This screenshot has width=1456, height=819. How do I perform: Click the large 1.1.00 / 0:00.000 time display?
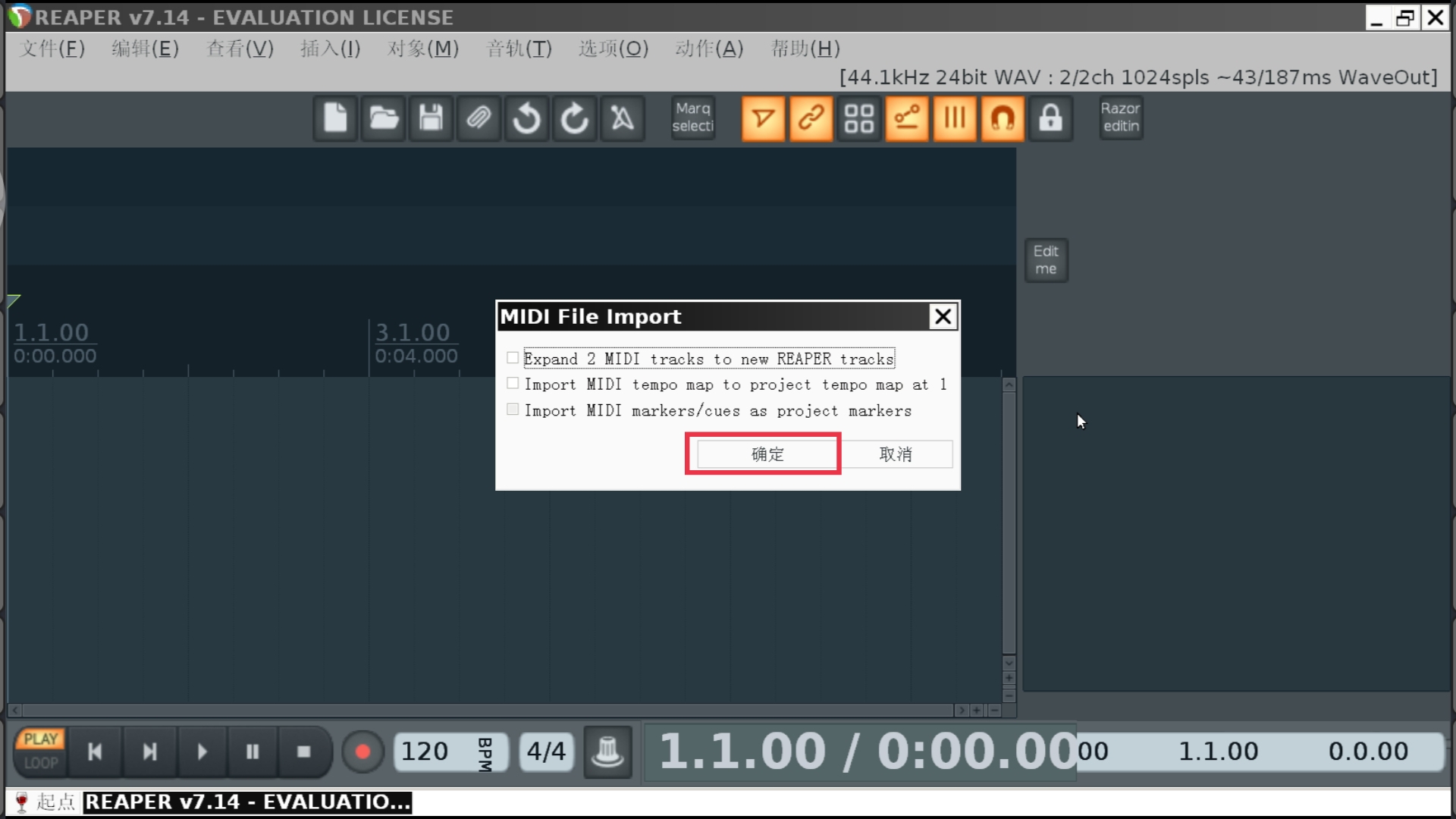[x=861, y=752]
